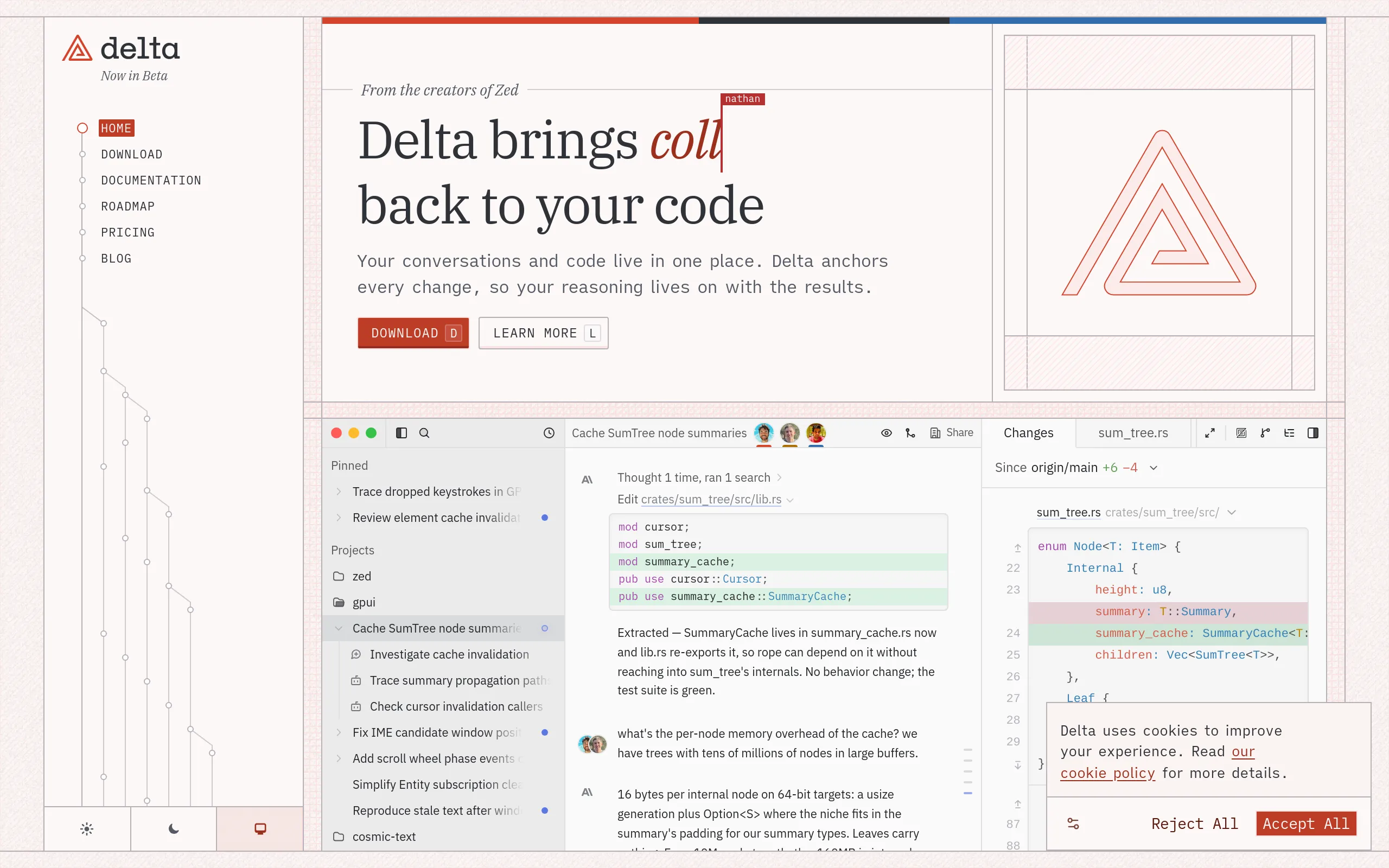Click the diff view icon in the Changes toolbar
Viewport: 1389px width, 868px height.
pyautogui.click(x=1241, y=433)
